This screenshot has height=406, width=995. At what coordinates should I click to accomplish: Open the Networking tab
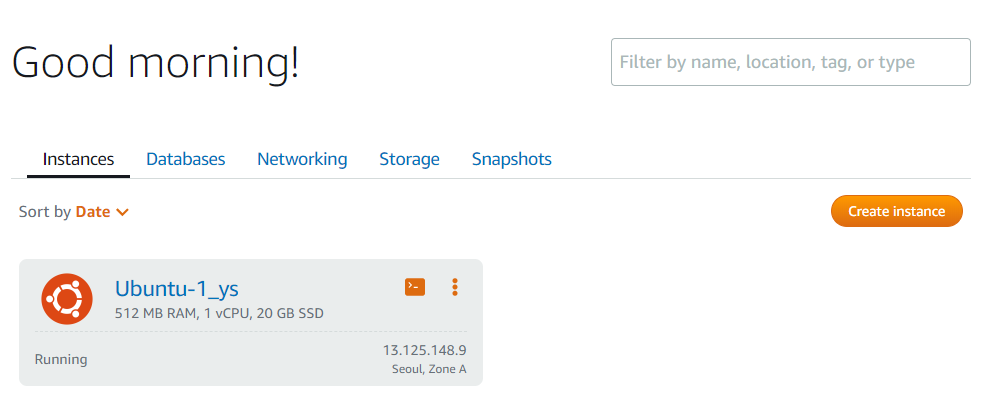(302, 159)
